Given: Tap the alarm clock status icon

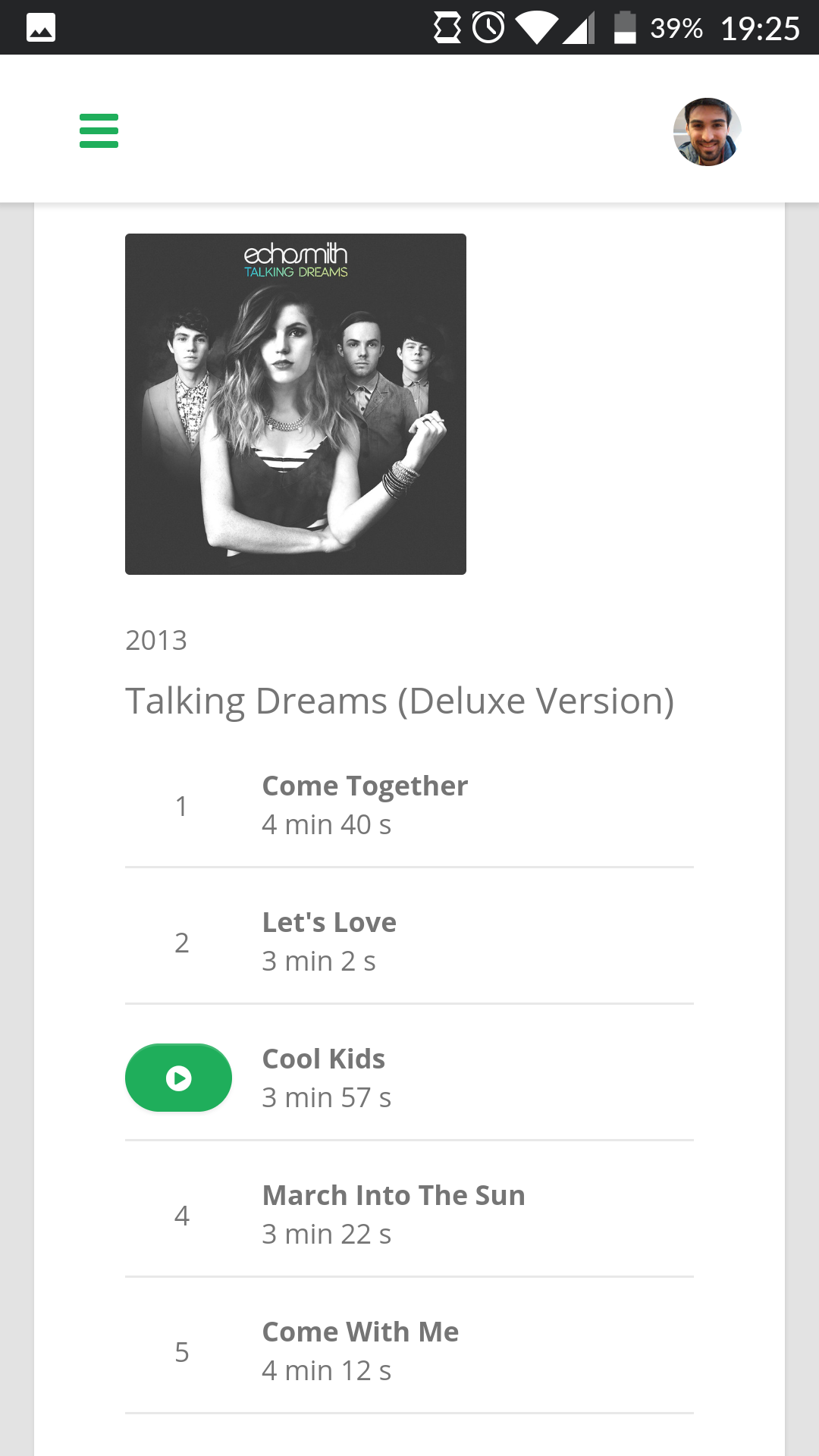Looking at the screenshot, I should [488, 28].
